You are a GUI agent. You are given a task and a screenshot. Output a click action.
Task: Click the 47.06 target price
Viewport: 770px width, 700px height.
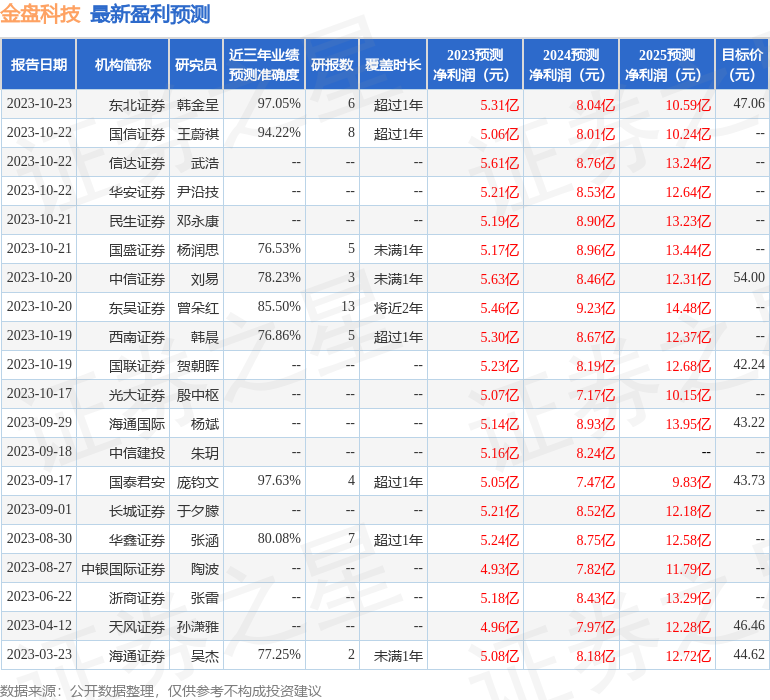(749, 103)
